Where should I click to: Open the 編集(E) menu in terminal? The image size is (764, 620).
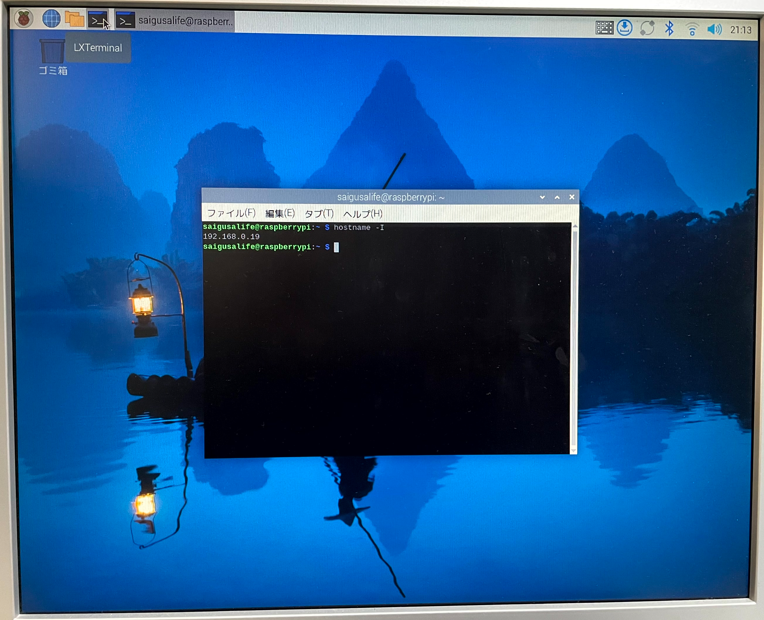[280, 214]
